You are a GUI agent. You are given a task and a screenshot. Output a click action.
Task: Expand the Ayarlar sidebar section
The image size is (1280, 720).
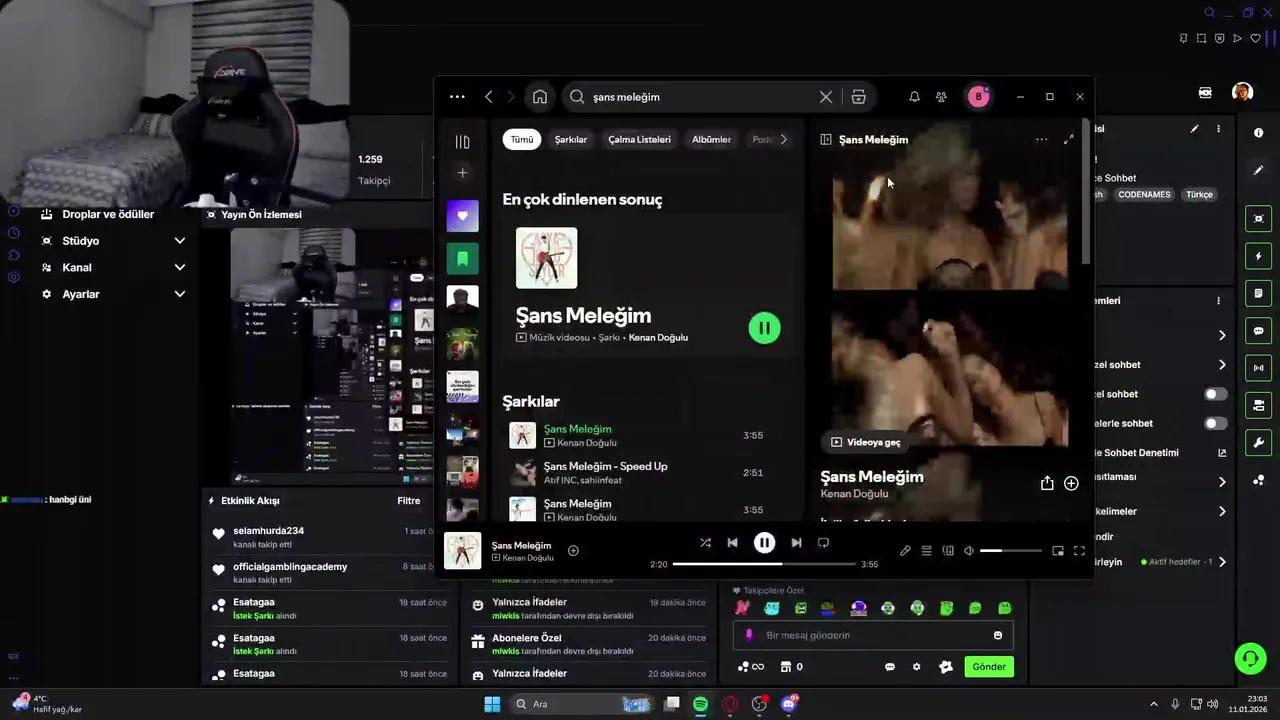[180, 294]
